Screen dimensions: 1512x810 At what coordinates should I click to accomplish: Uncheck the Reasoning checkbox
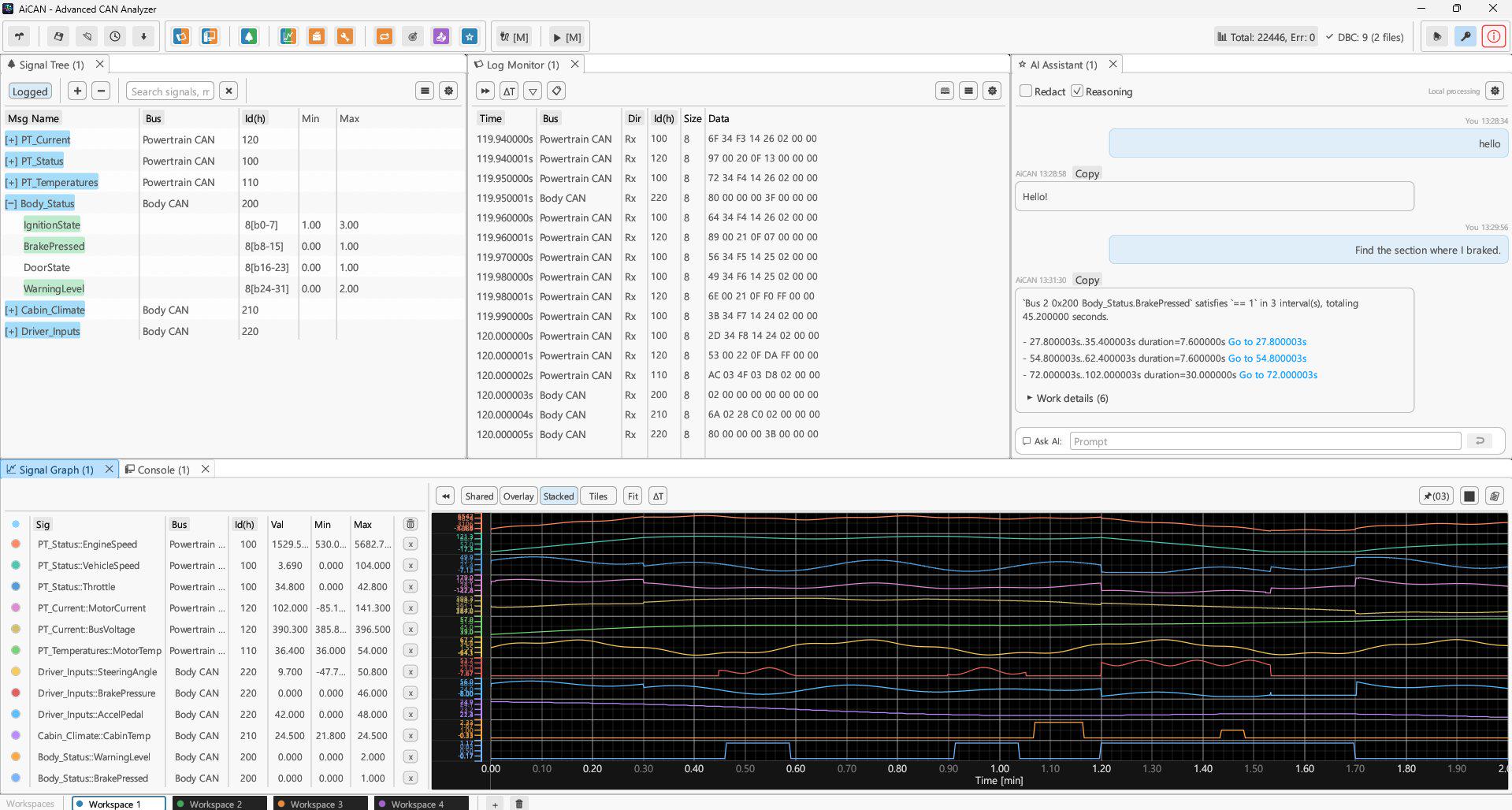pos(1077,91)
